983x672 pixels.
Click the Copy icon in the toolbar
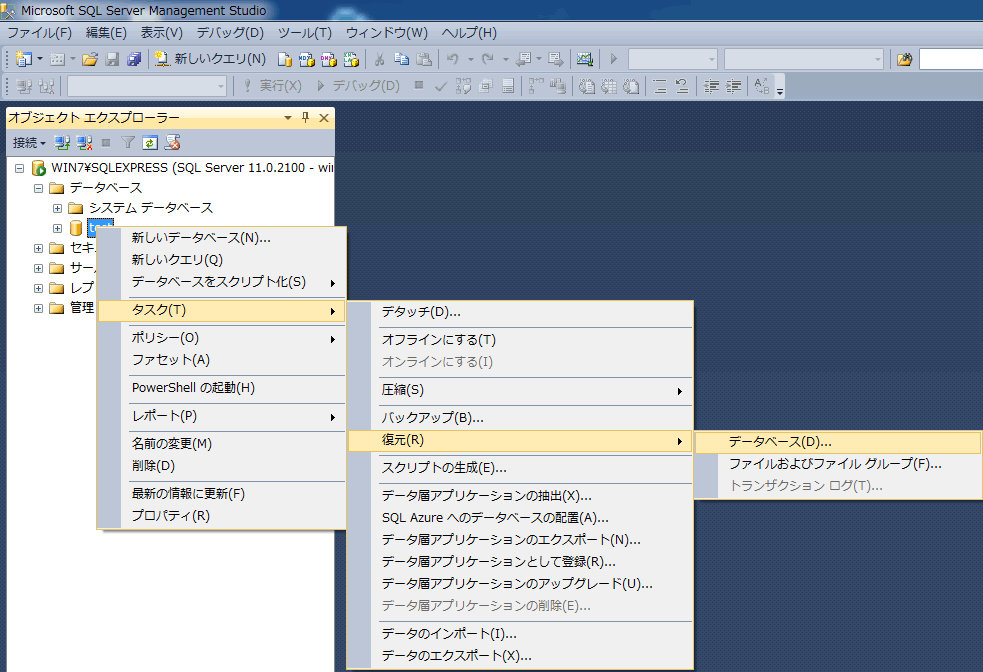click(401, 59)
